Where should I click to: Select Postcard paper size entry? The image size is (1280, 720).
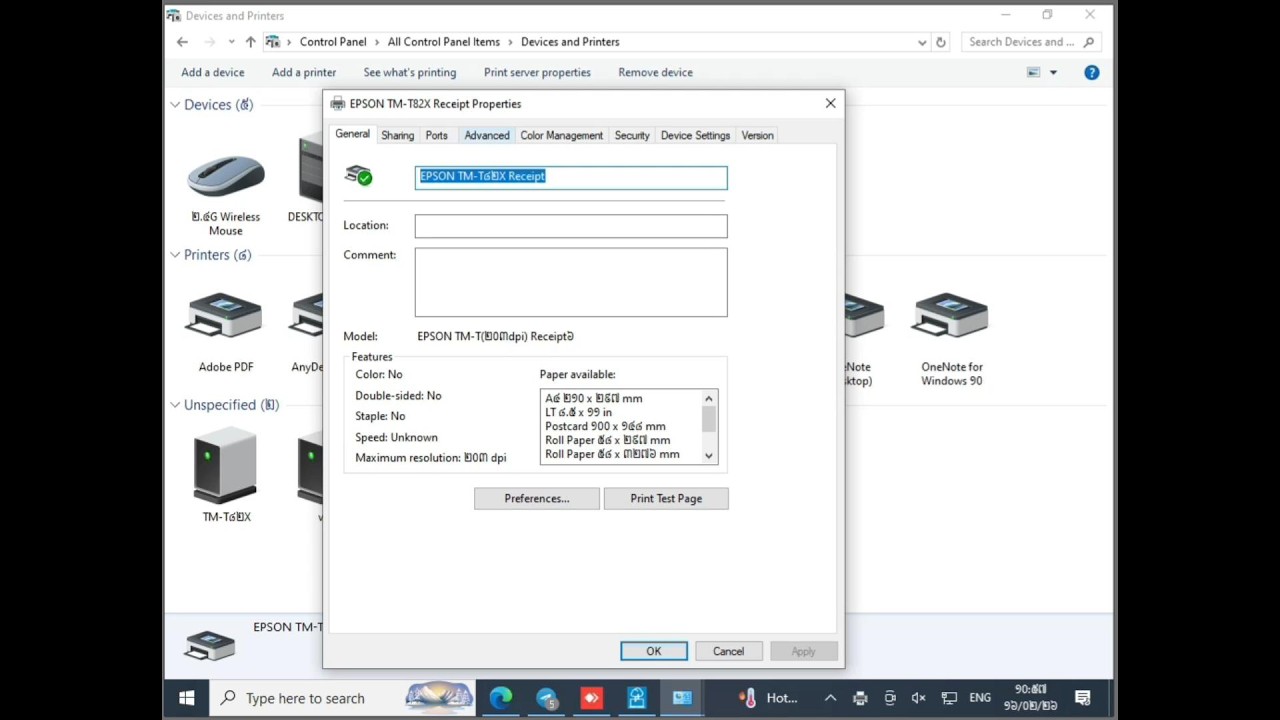(x=605, y=426)
